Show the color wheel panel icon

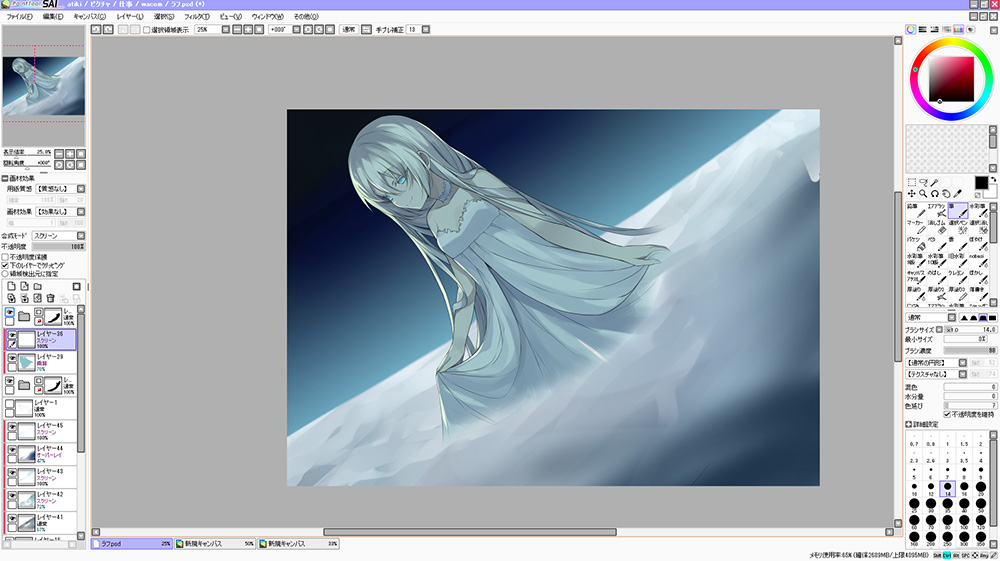point(911,29)
